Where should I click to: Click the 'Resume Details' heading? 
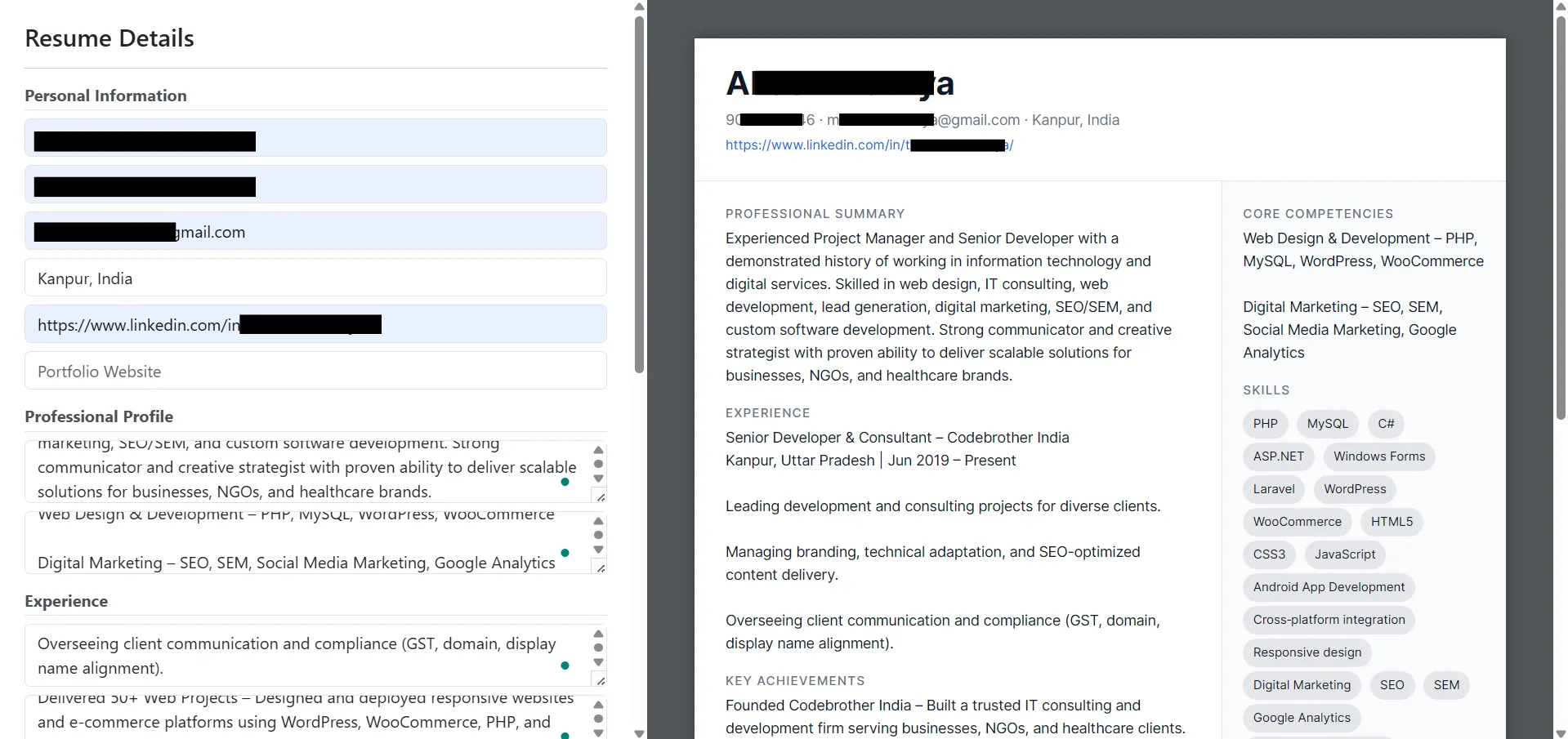(109, 38)
